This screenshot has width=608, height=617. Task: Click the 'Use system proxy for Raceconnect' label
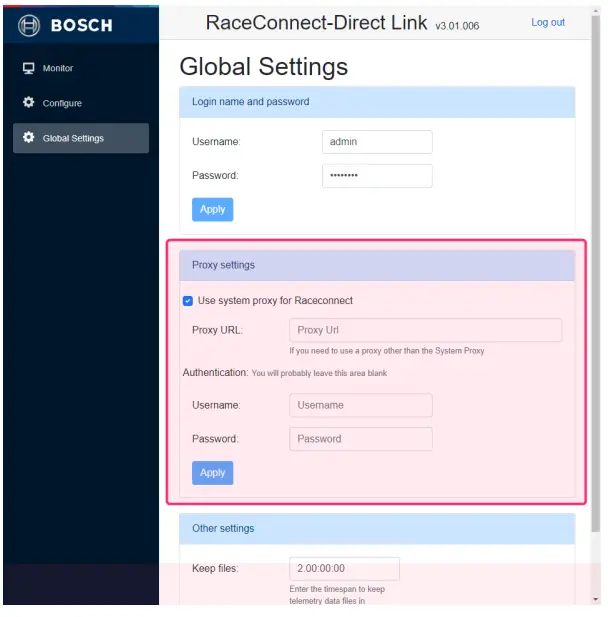[x=275, y=301]
